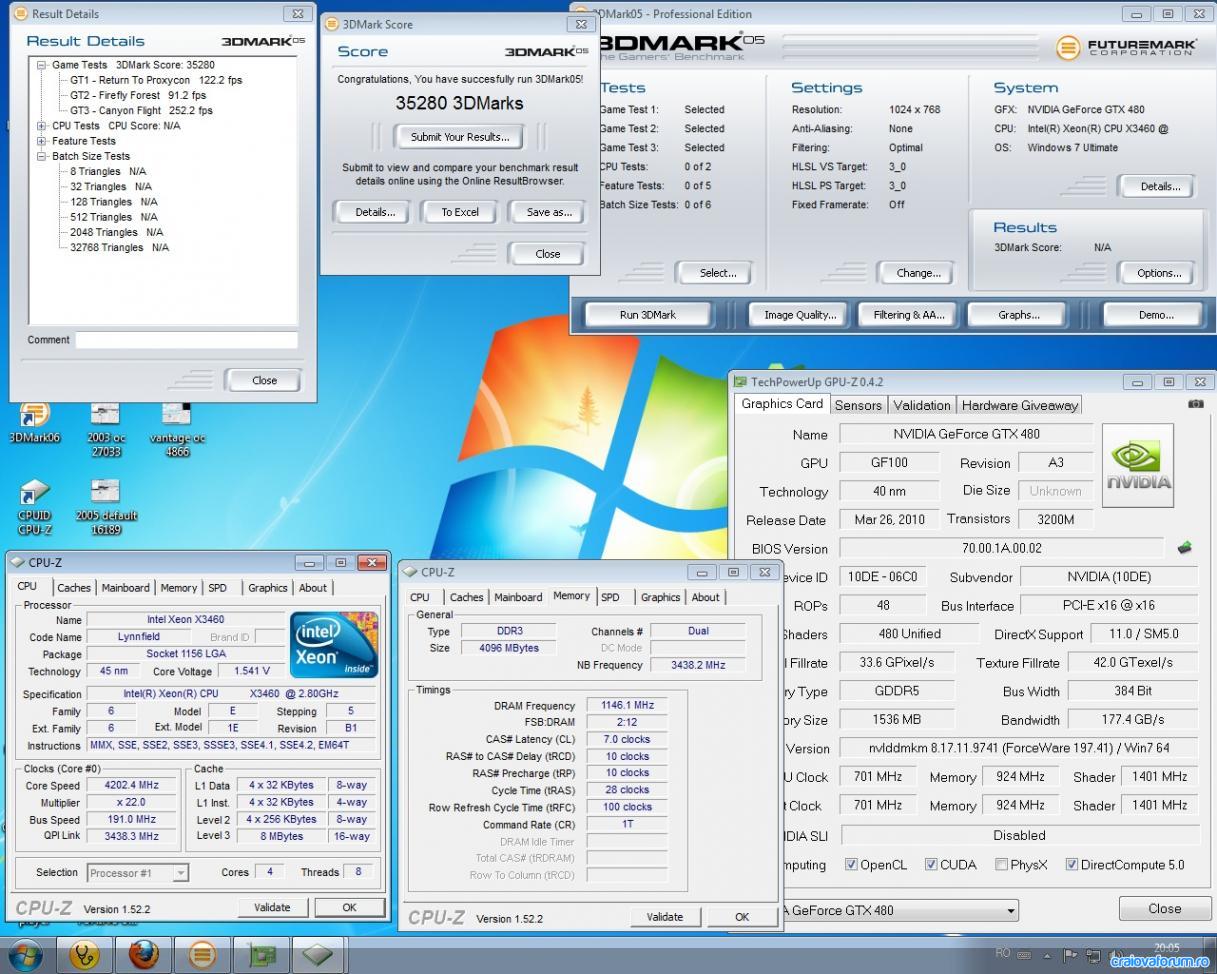Viewport: 1217px width, 974px height.
Task: Click Details in the 3DMark Score dialog
Action: (375, 212)
